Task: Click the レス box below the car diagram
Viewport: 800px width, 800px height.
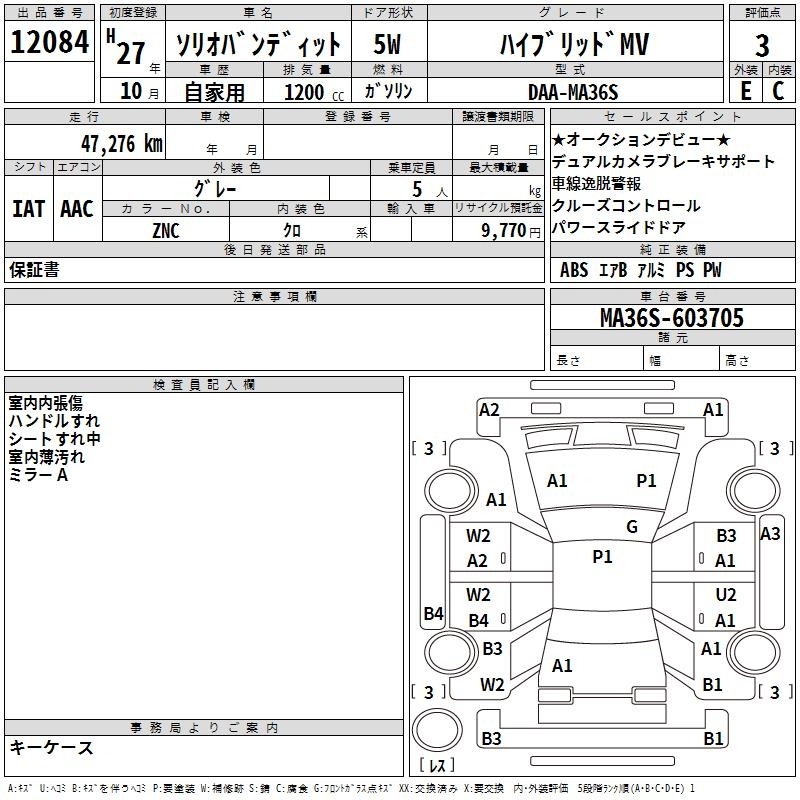Action: point(437,766)
